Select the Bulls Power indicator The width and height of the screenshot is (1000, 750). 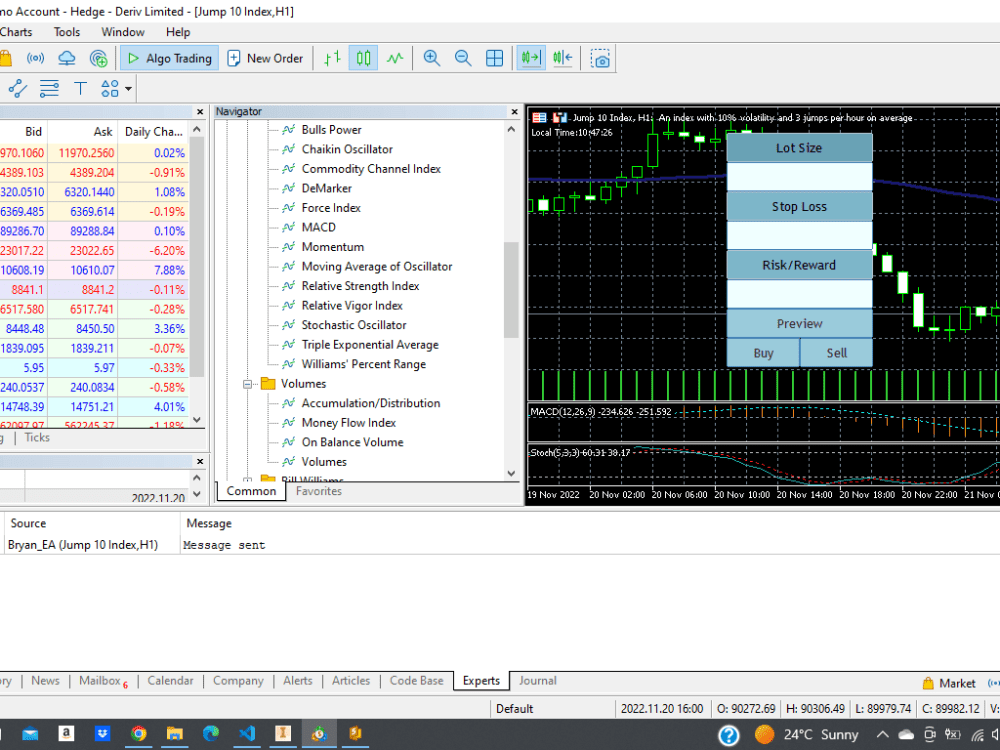click(331, 129)
